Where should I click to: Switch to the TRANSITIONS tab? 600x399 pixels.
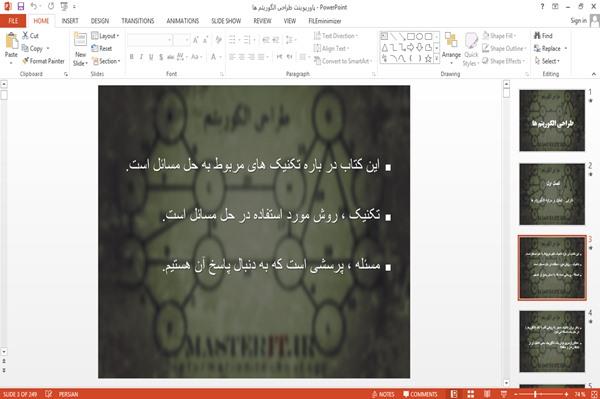click(x=138, y=21)
